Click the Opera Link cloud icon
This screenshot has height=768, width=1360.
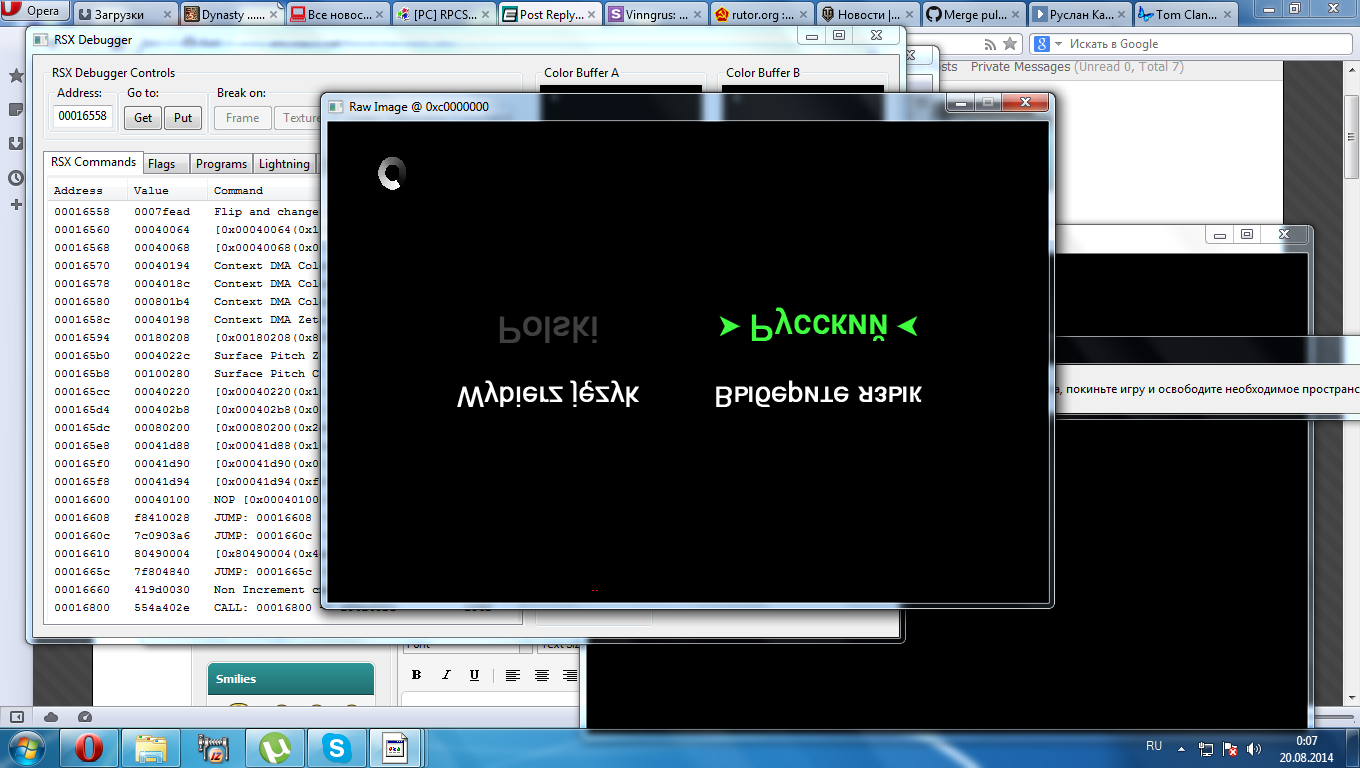(x=51, y=717)
